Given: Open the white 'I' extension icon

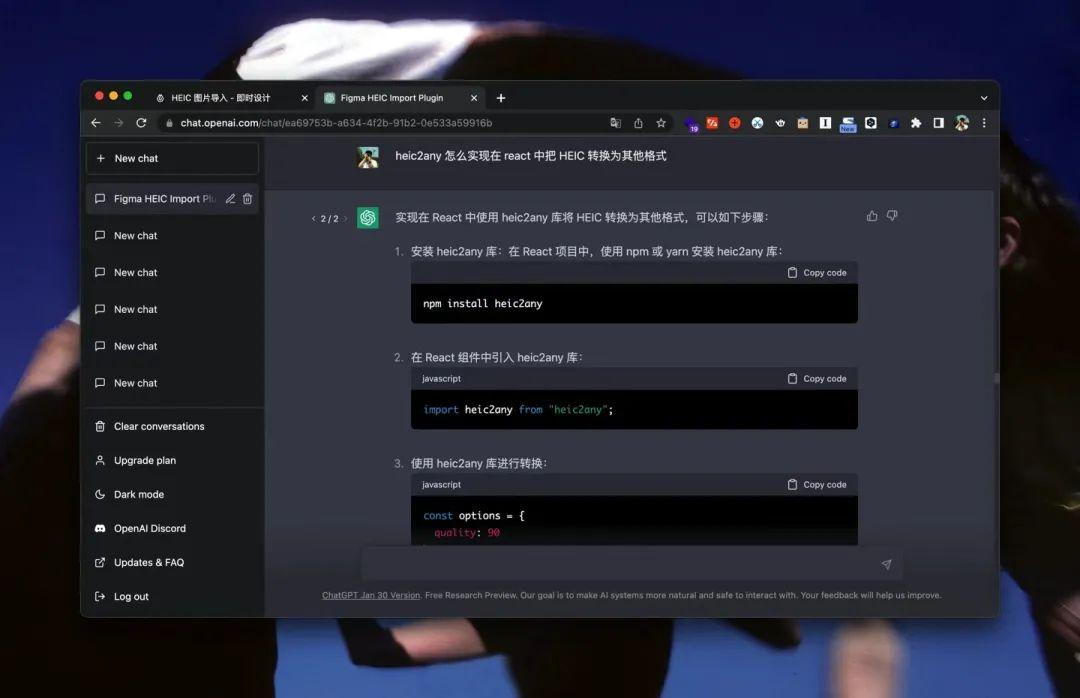Looking at the screenshot, I should pyautogui.click(x=825, y=123).
